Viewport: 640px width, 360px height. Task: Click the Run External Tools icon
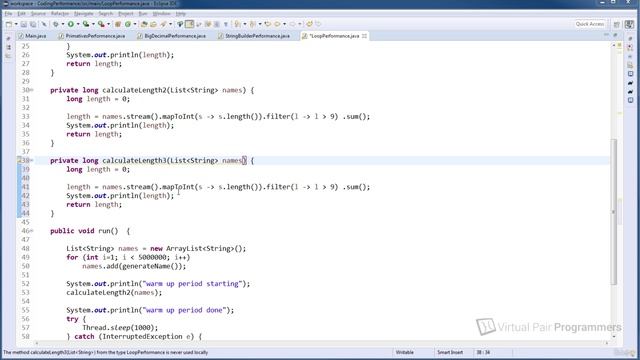pyautogui.click(x=101, y=24)
